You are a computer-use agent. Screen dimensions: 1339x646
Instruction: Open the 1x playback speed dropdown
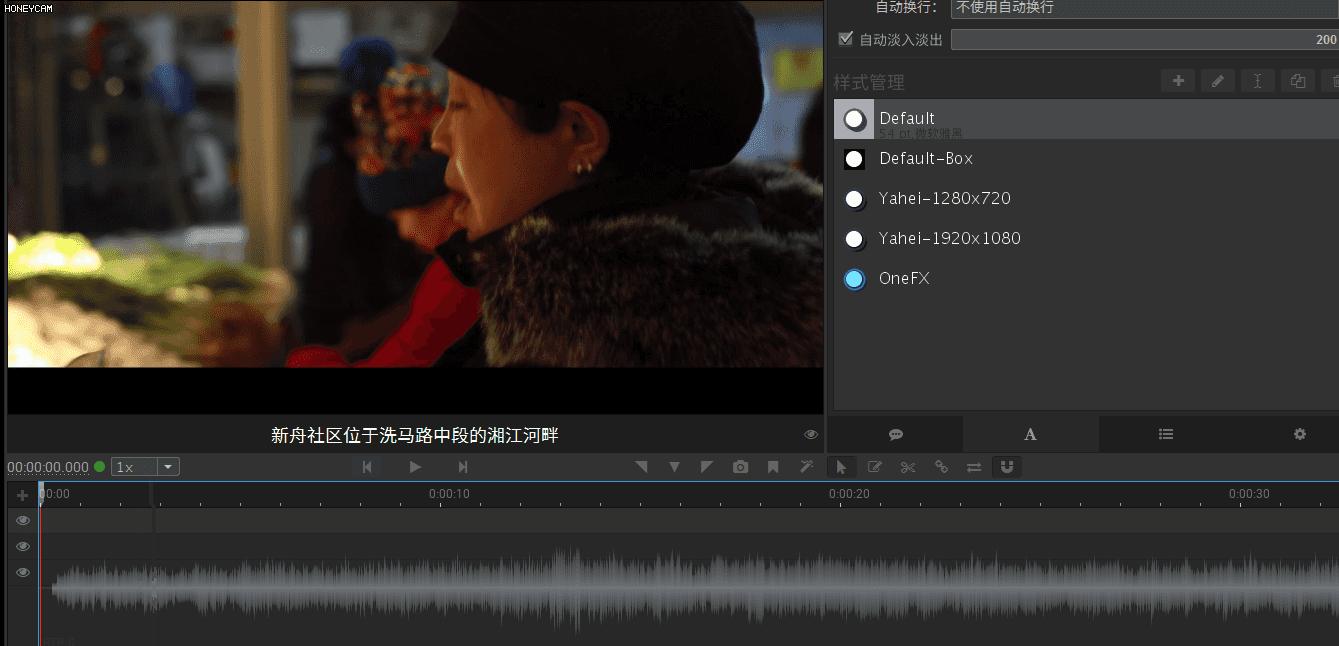(x=167, y=467)
